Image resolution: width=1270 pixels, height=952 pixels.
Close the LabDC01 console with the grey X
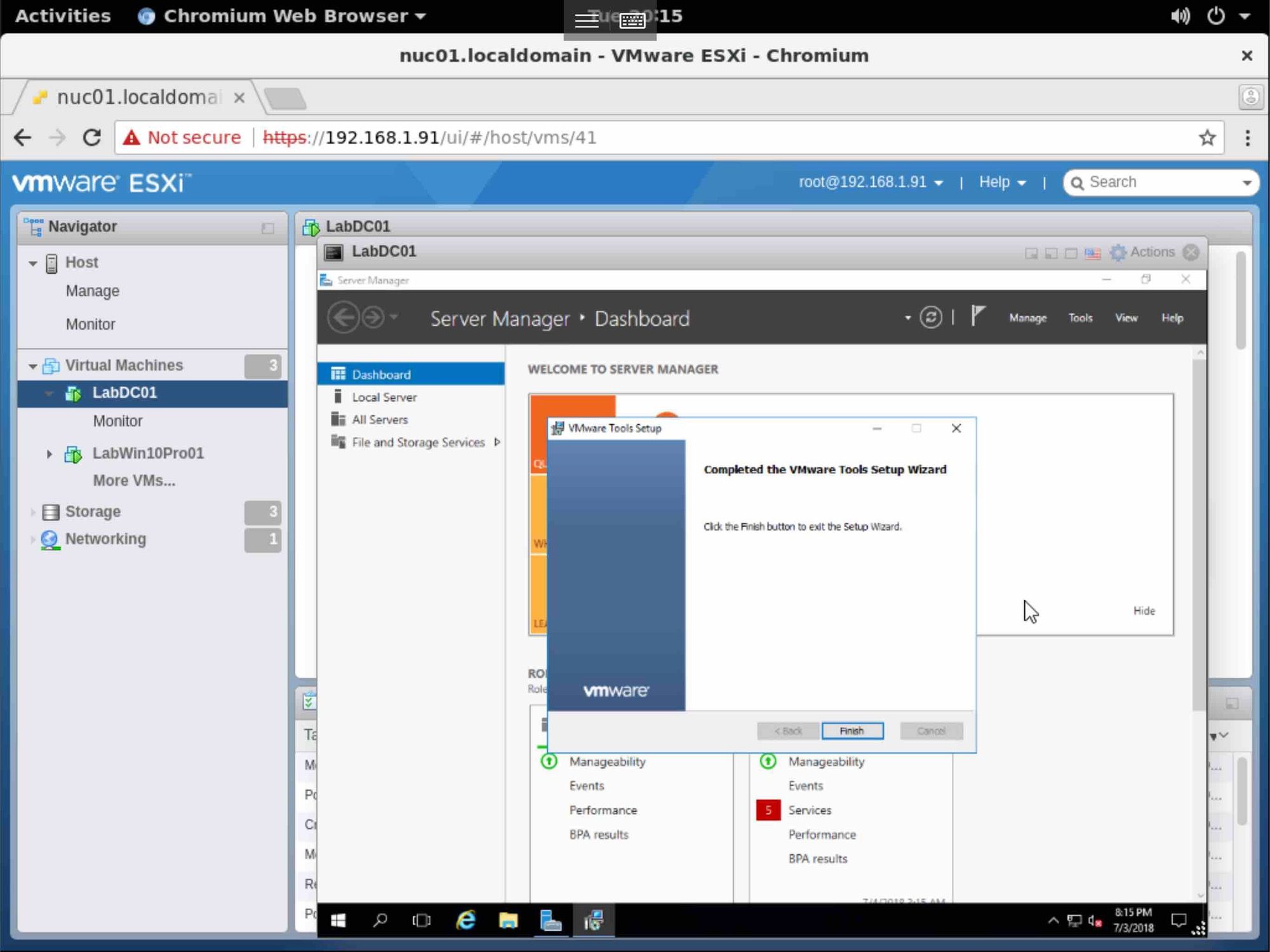(x=1191, y=252)
